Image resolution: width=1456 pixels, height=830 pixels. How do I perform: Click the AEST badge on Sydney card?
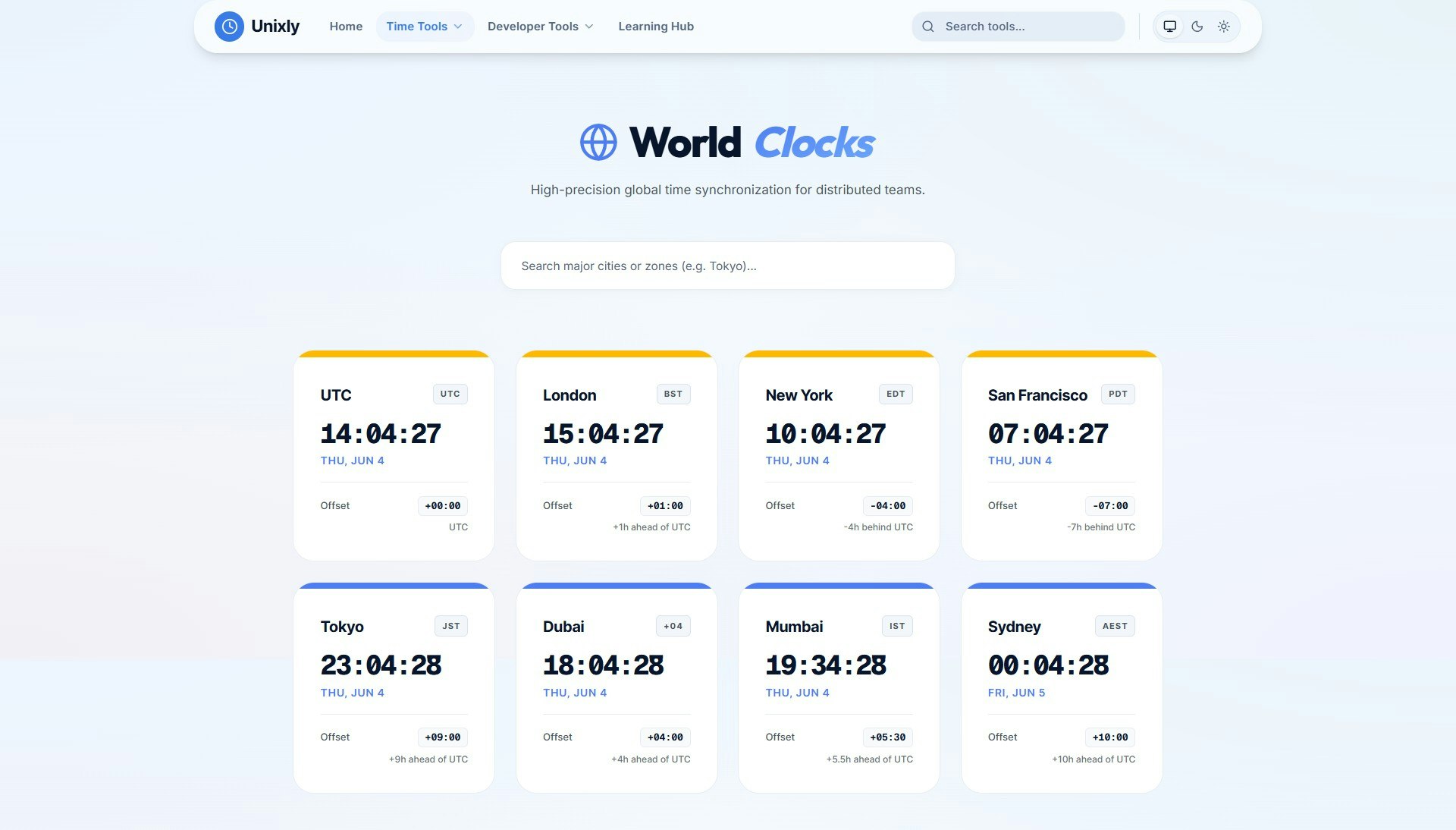click(x=1115, y=626)
